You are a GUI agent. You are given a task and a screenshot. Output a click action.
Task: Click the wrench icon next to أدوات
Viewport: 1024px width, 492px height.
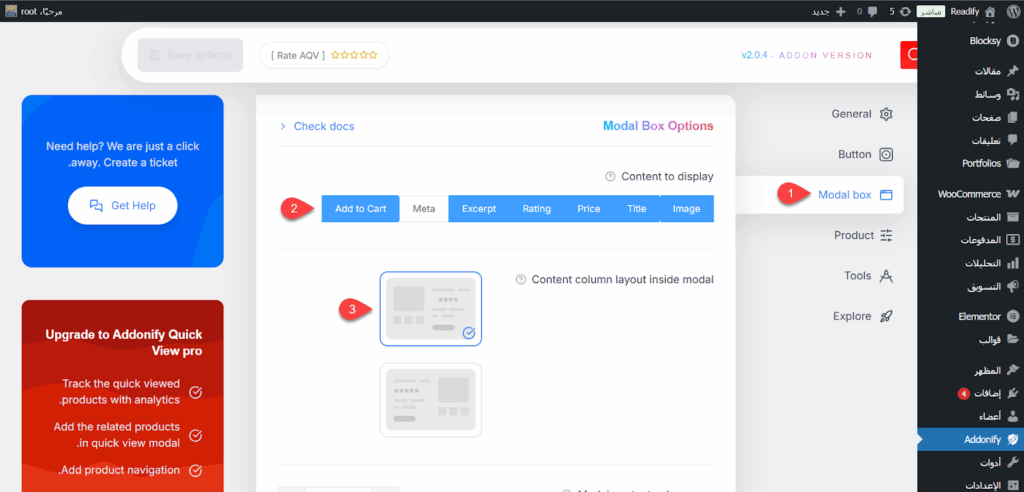[1013, 463]
